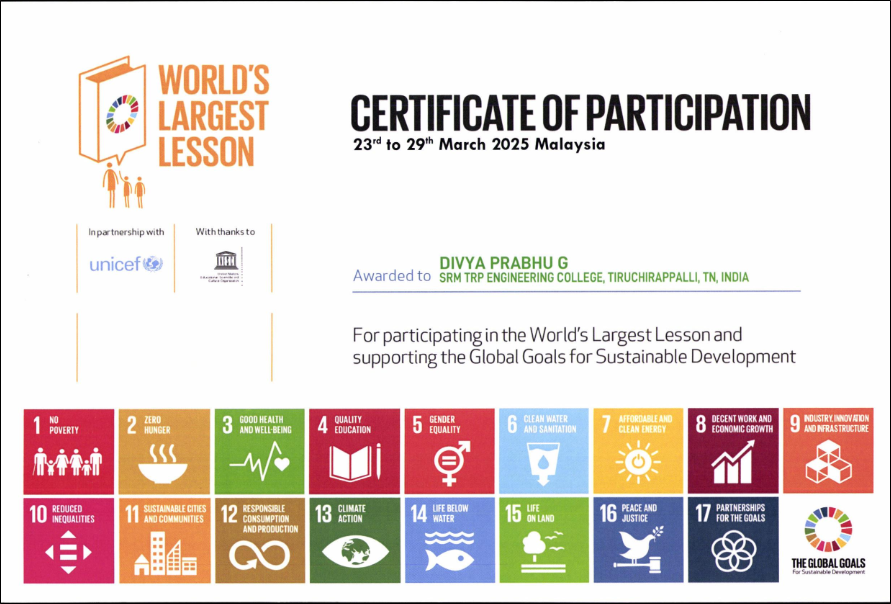Select the Clean Water and Sanitation tile

[544, 451]
